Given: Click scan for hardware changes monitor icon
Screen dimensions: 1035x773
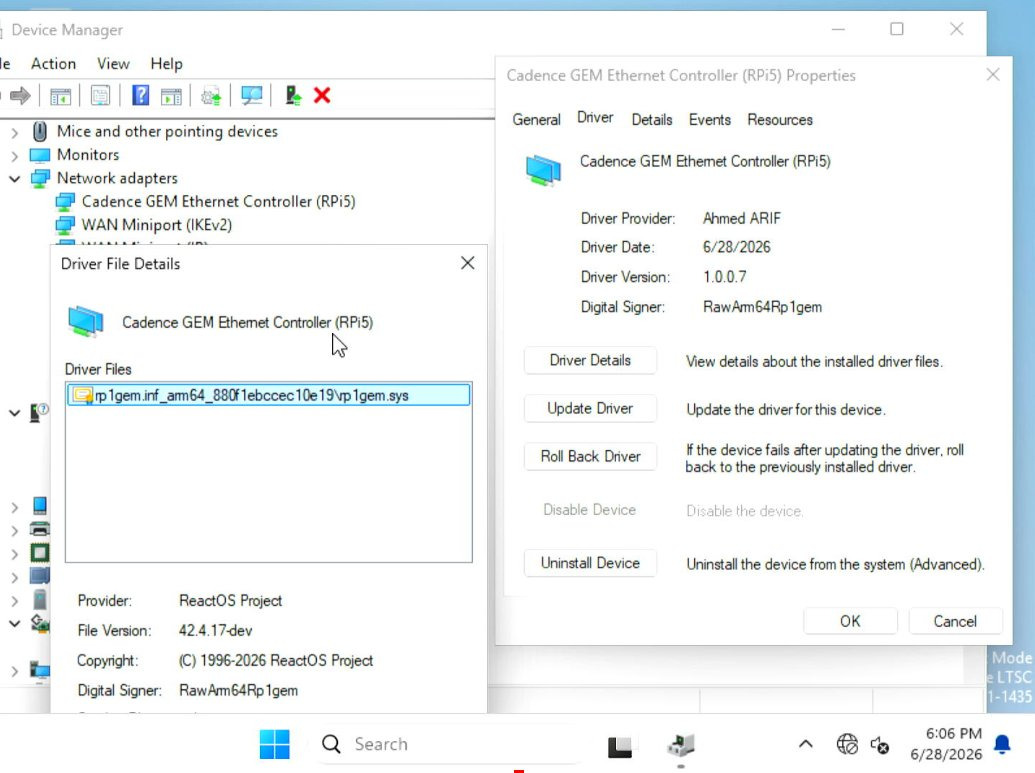Looking at the screenshot, I should click(x=251, y=96).
